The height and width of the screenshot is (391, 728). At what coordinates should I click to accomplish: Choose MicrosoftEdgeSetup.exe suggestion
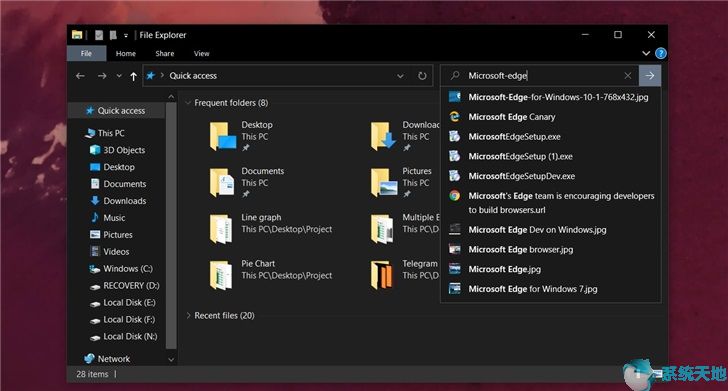click(551, 137)
